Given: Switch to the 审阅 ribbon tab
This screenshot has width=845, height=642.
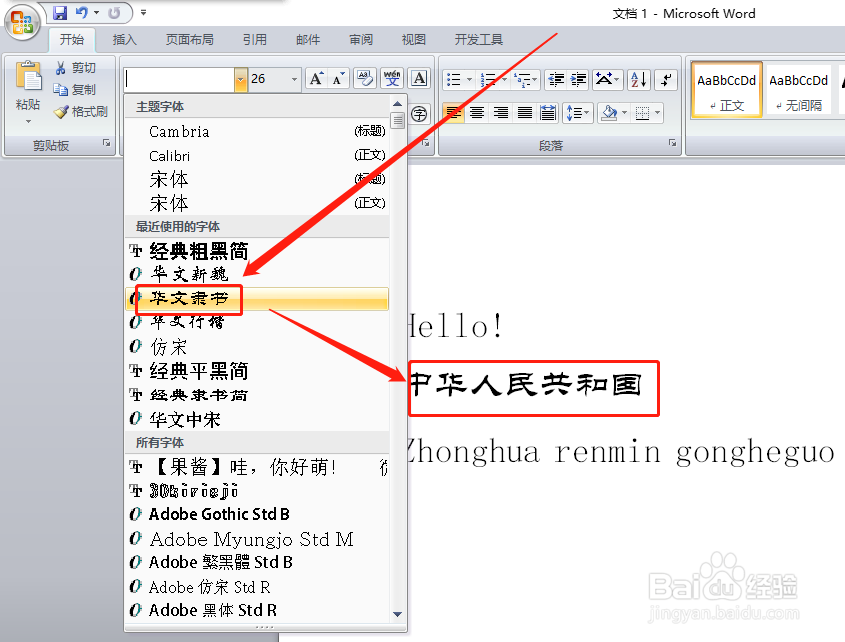Looking at the screenshot, I should click(360, 40).
